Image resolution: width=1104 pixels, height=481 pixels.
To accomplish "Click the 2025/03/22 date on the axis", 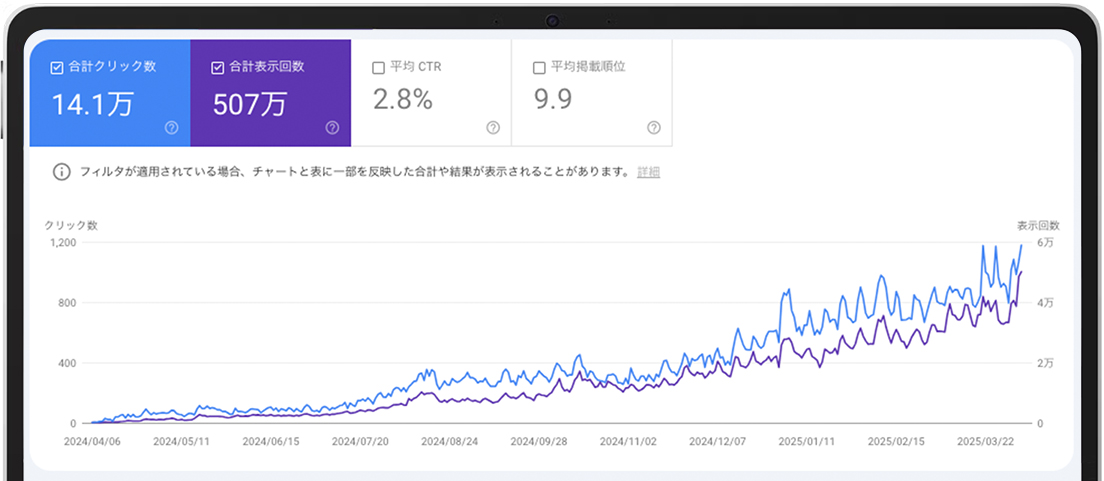I will click(985, 441).
